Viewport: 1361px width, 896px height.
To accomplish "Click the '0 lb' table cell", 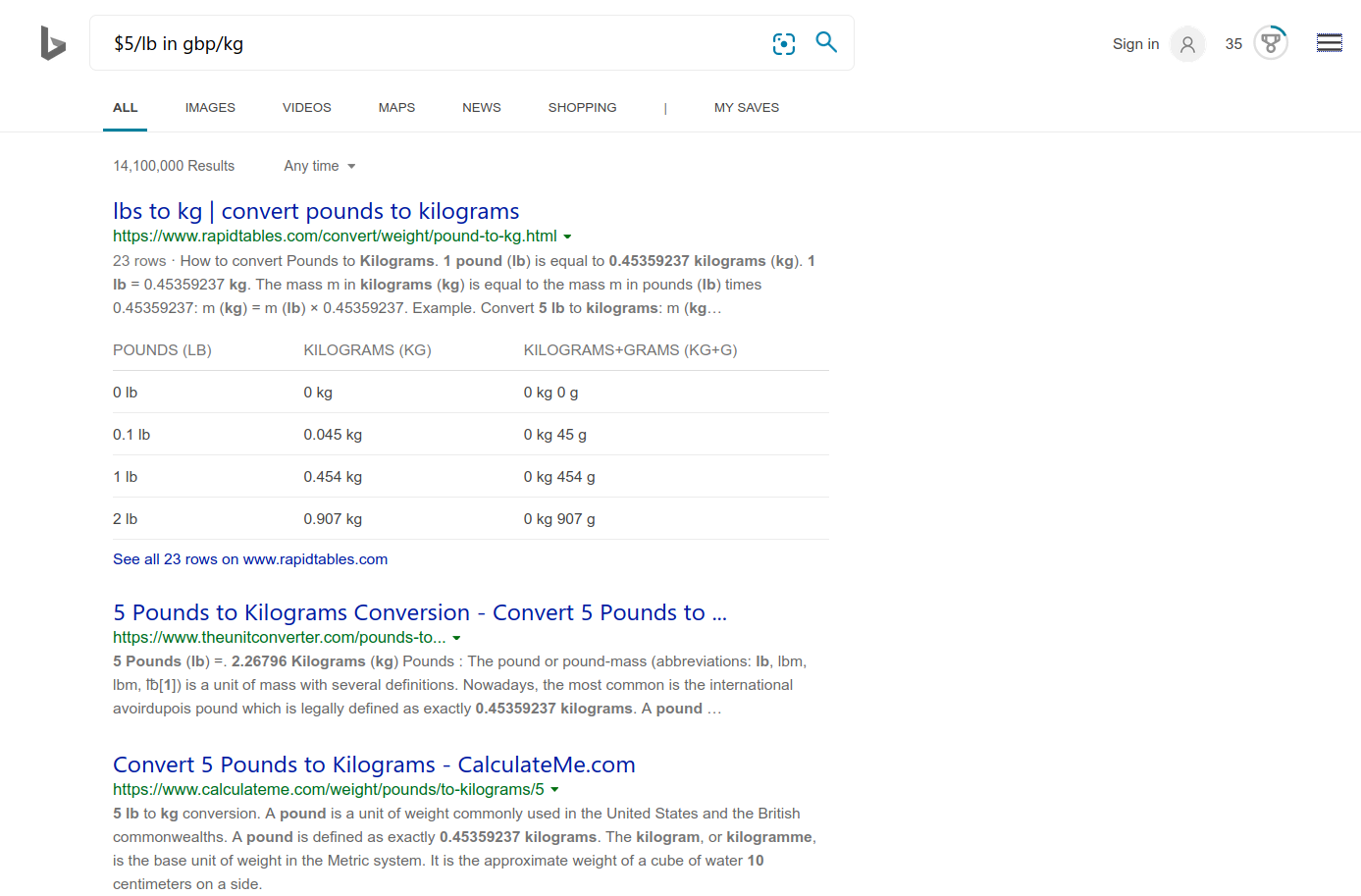I will pos(125,393).
